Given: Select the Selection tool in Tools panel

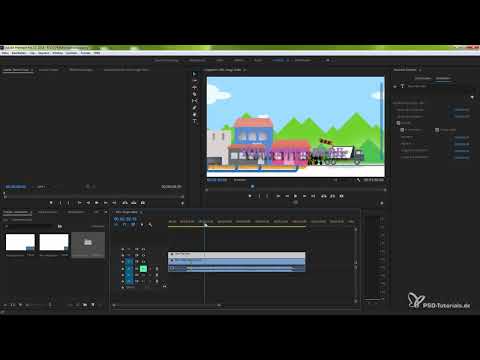Looking at the screenshot, I should tap(195, 74).
